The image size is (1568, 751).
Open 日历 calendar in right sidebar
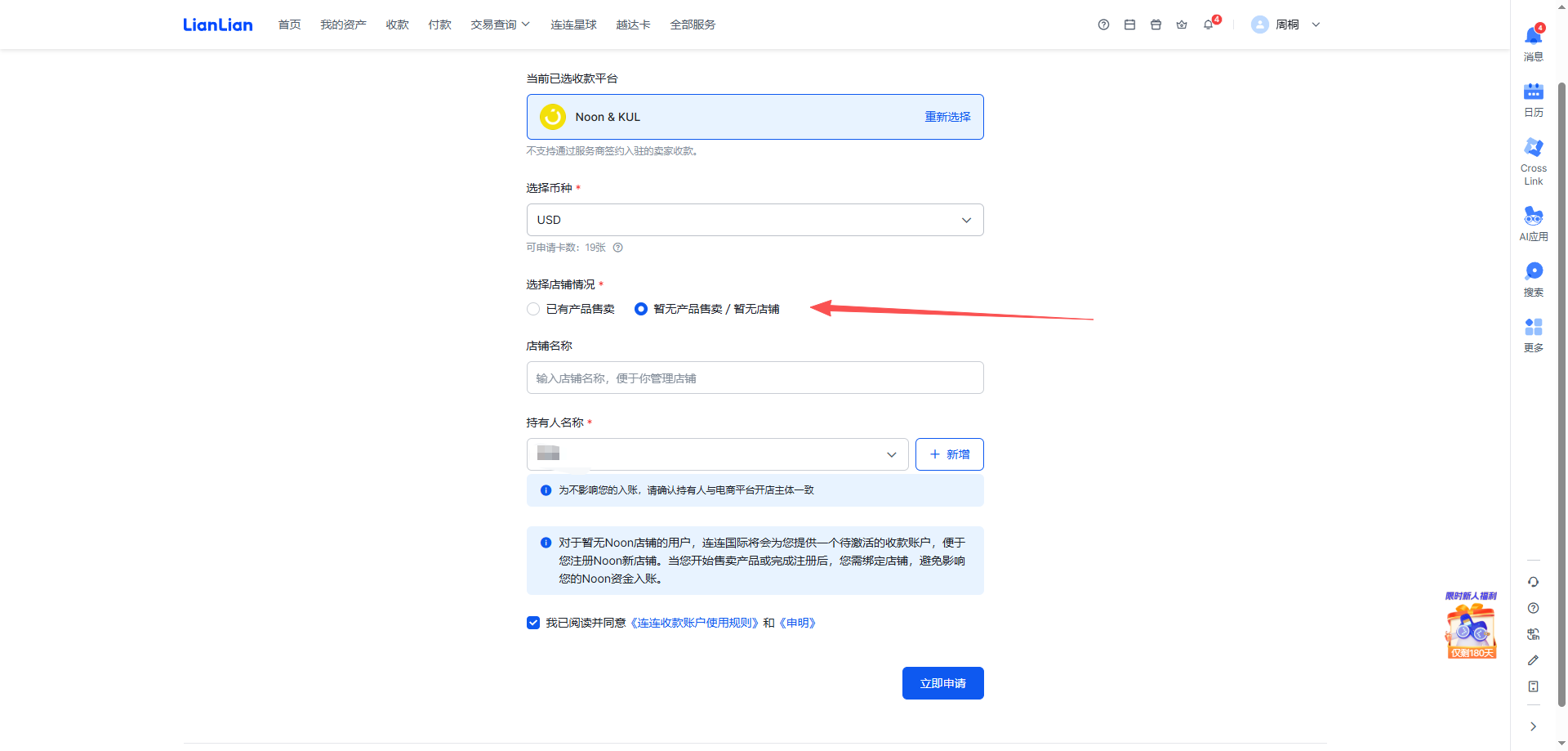[1534, 100]
